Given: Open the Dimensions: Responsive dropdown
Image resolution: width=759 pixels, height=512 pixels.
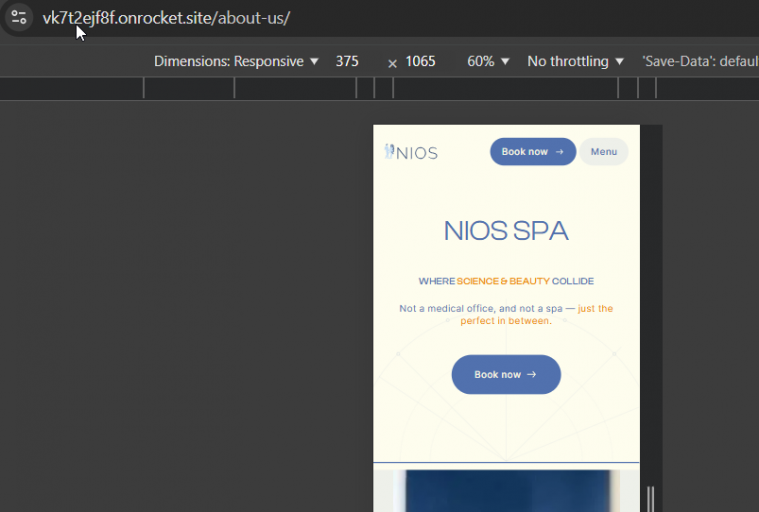Looking at the screenshot, I should click(x=236, y=61).
